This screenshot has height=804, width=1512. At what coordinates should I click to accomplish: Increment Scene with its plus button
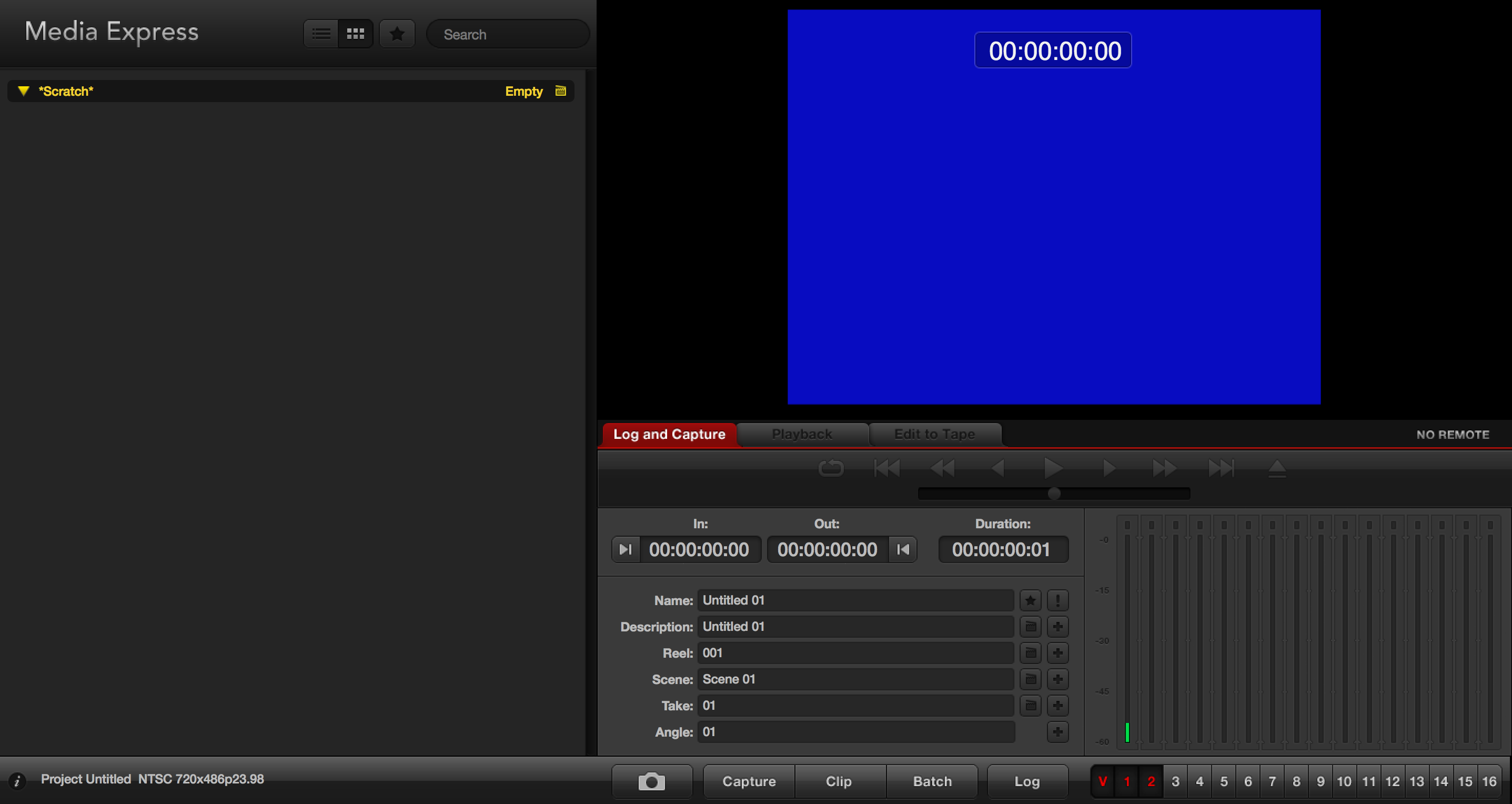point(1057,680)
